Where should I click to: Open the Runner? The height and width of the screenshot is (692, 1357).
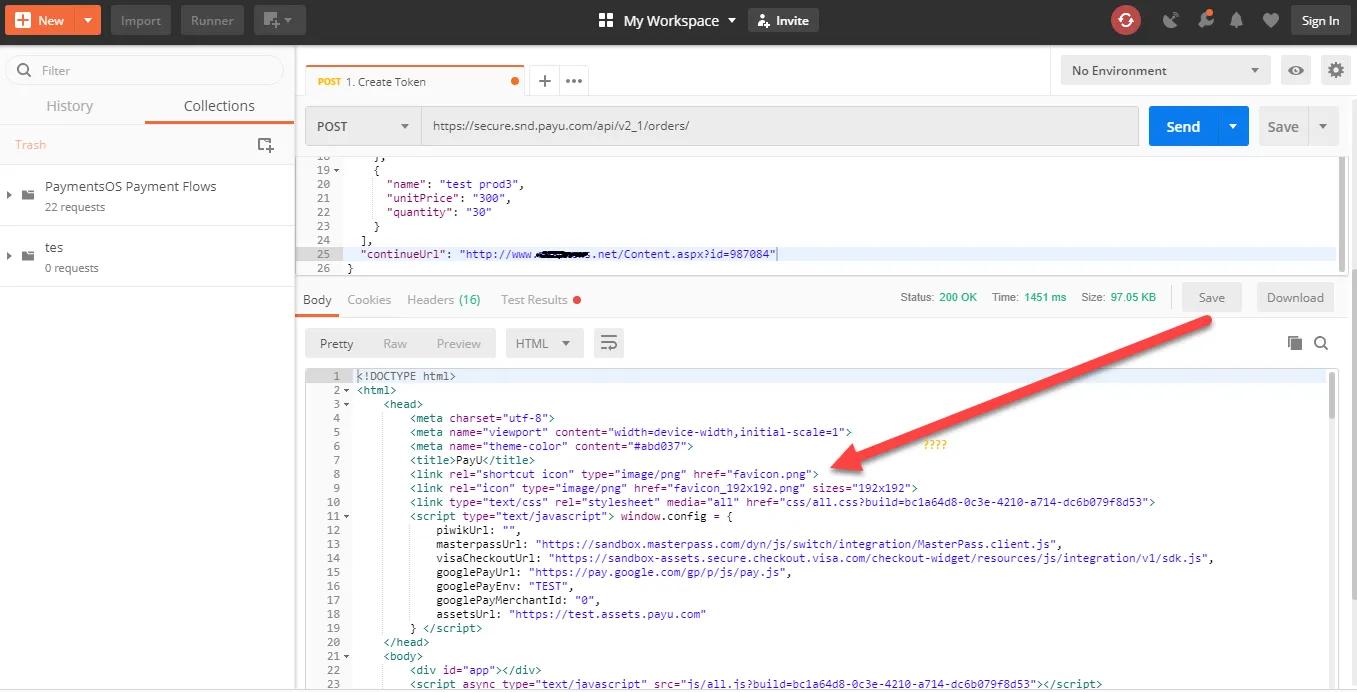click(x=212, y=20)
